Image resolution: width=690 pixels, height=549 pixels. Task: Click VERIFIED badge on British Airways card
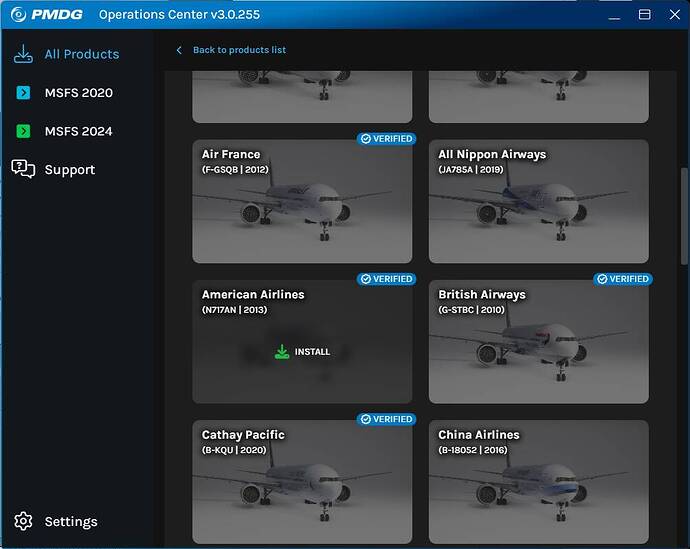click(623, 279)
